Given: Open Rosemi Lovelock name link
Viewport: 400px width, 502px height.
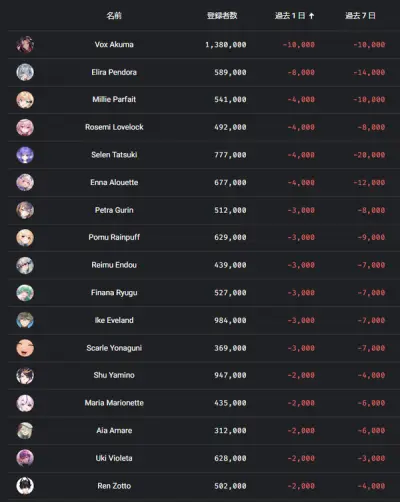Looking at the screenshot, I should (114, 127).
